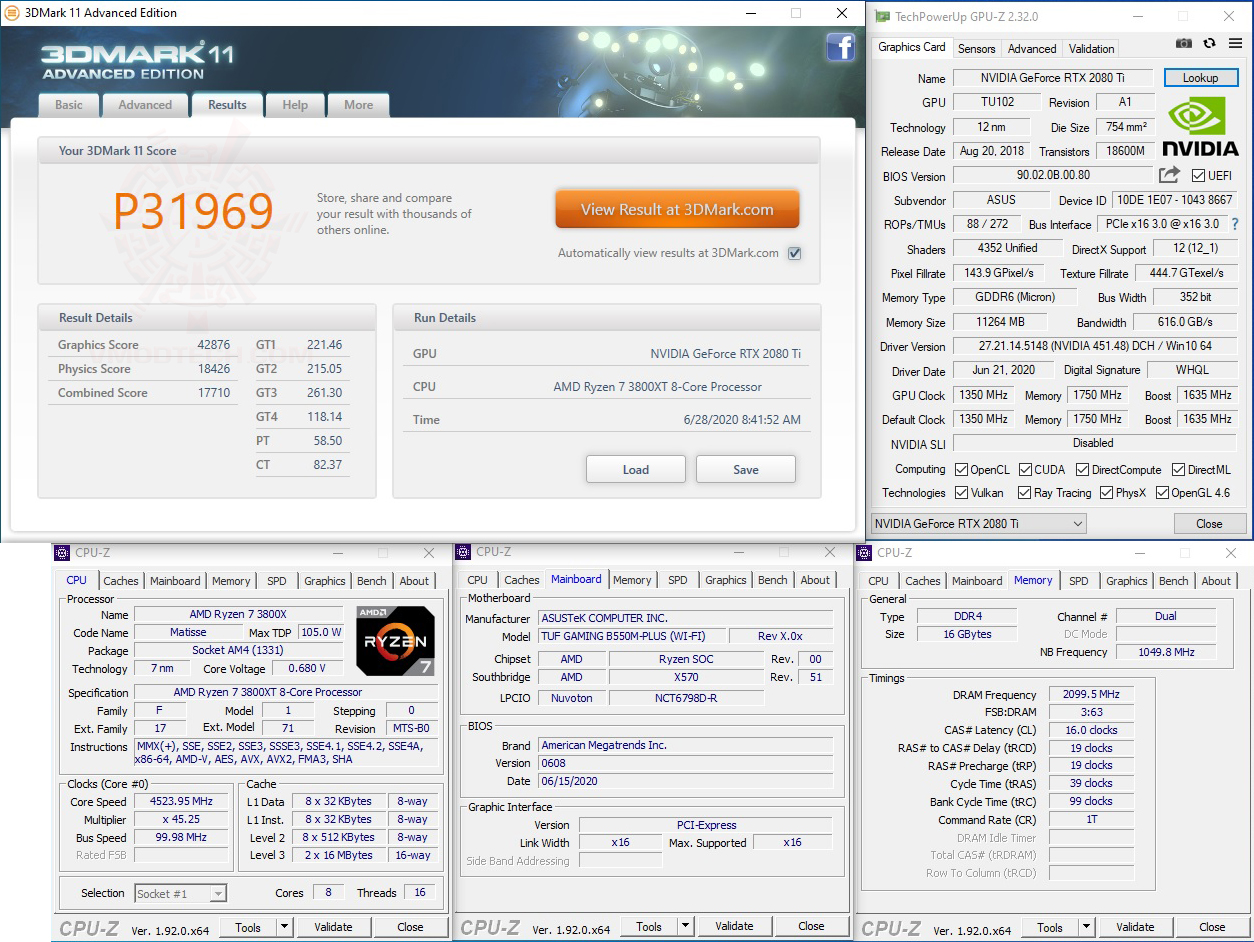Image resolution: width=1254 pixels, height=942 pixels.
Task: Click the mainboard Model field TUF GAMING B550M-PLUS
Action: (x=632, y=636)
